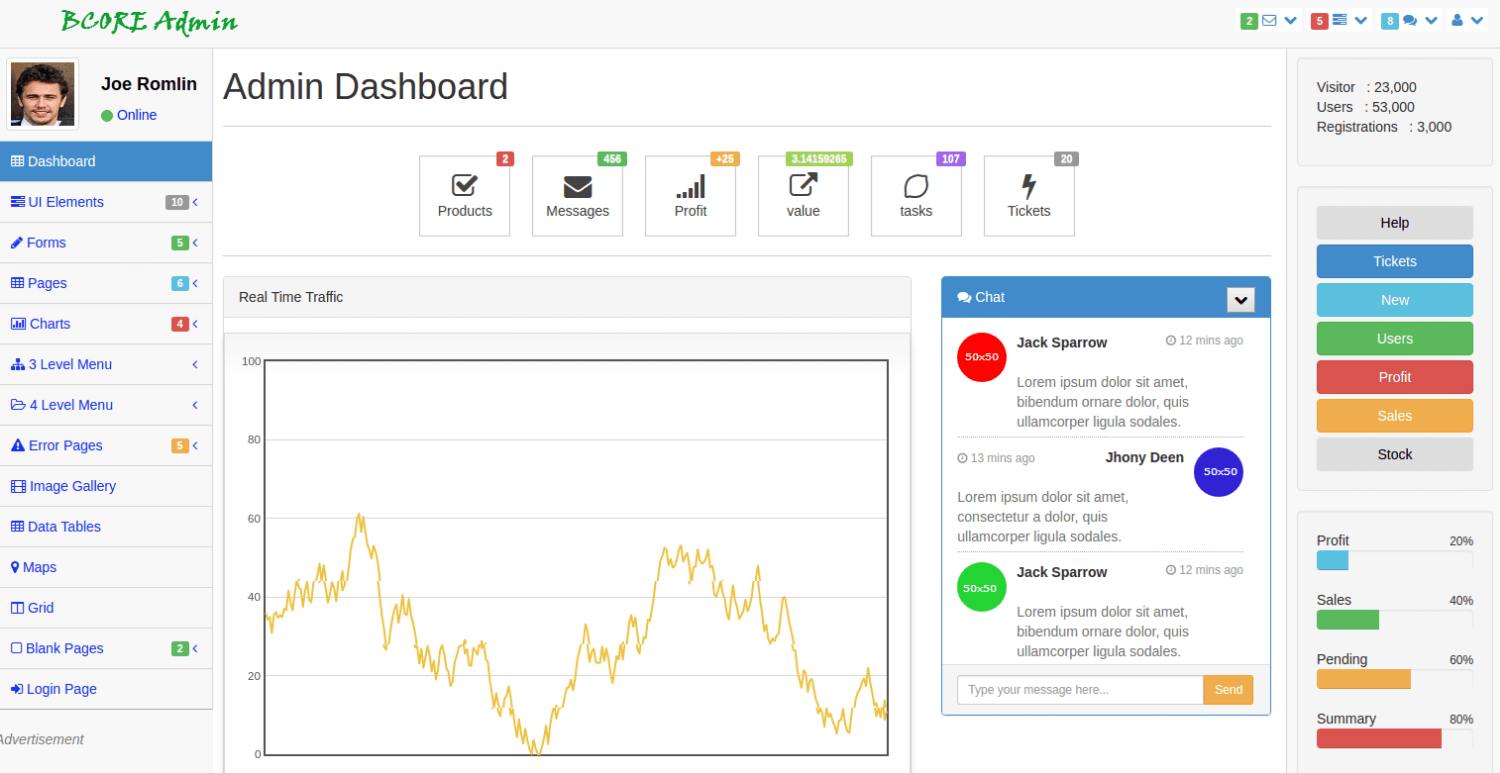Expand the 4 Level Menu item
Image resolution: width=1500 pixels, height=773 pixels.
[x=106, y=405]
